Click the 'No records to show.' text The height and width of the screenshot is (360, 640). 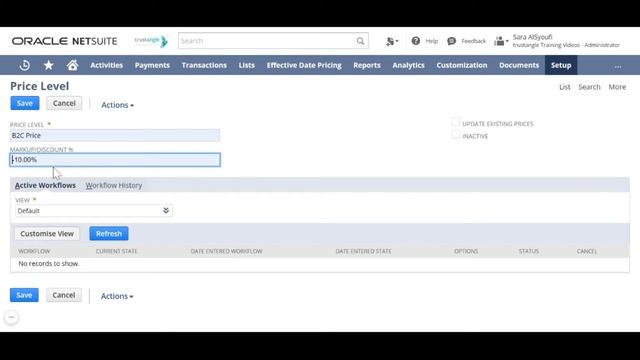point(49,264)
